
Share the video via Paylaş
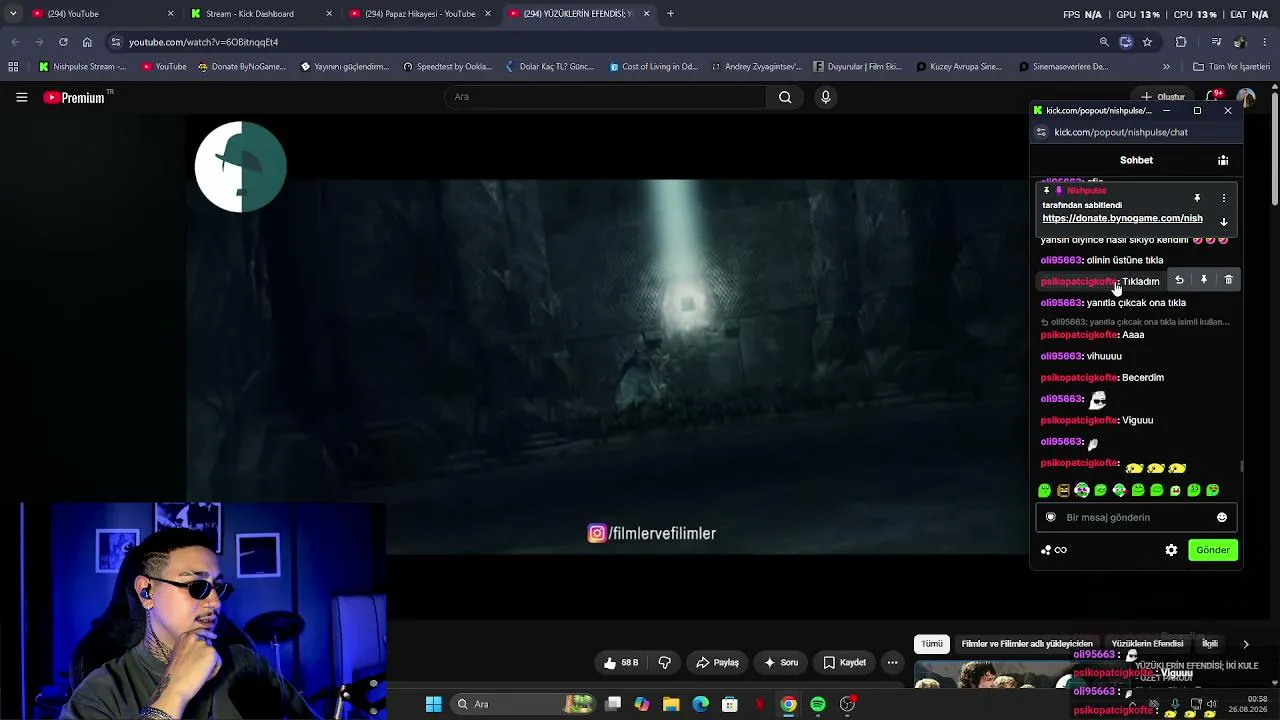717,662
